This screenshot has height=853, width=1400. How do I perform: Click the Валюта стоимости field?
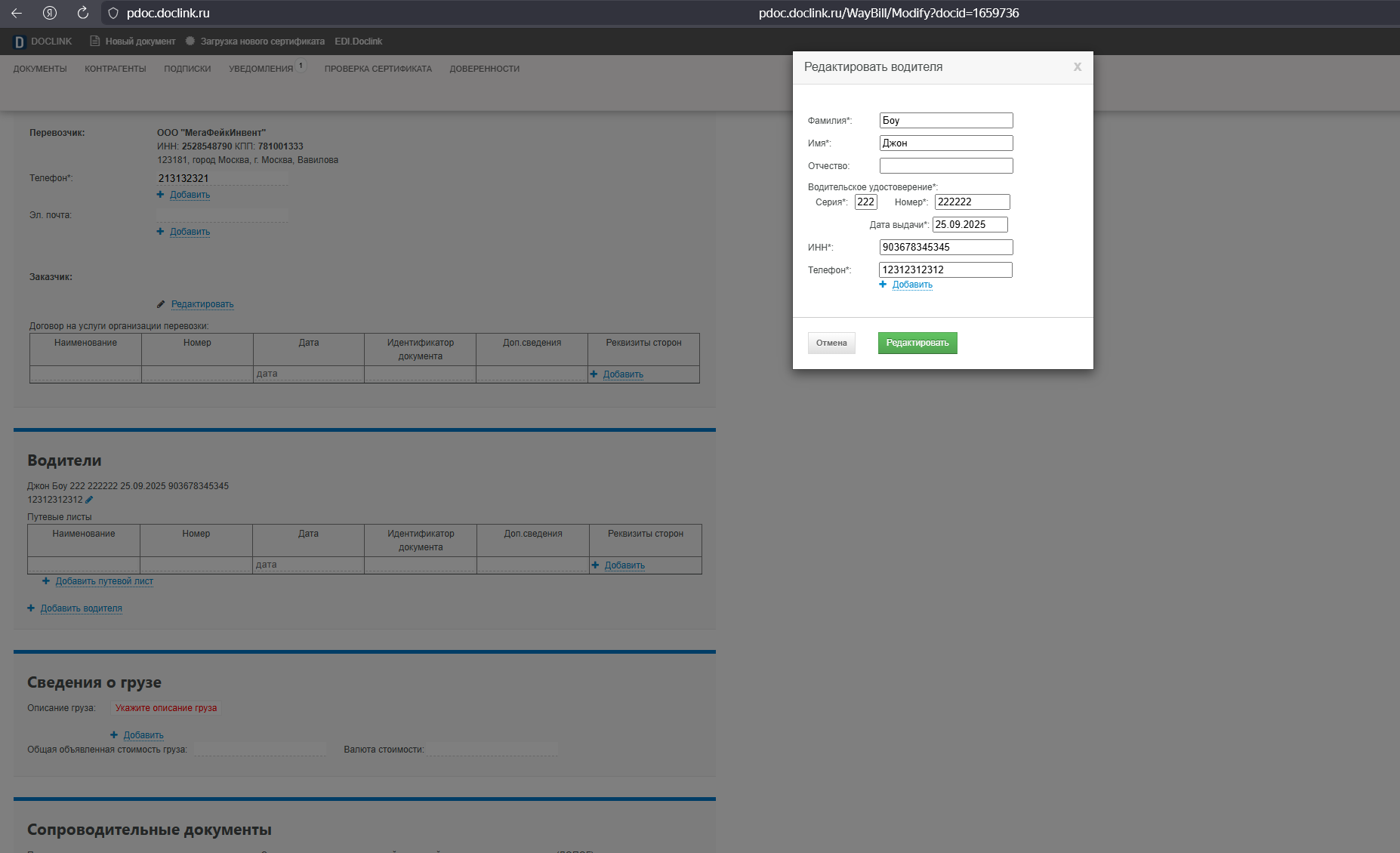(x=492, y=750)
